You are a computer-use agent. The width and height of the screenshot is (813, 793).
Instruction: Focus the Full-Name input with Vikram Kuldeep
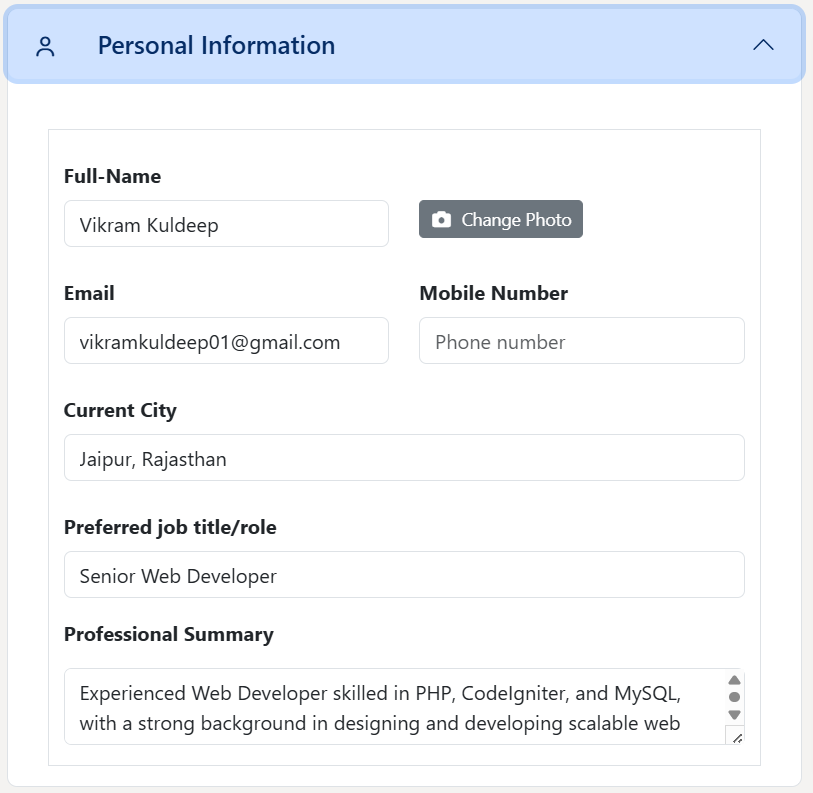[x=226, y=224]
